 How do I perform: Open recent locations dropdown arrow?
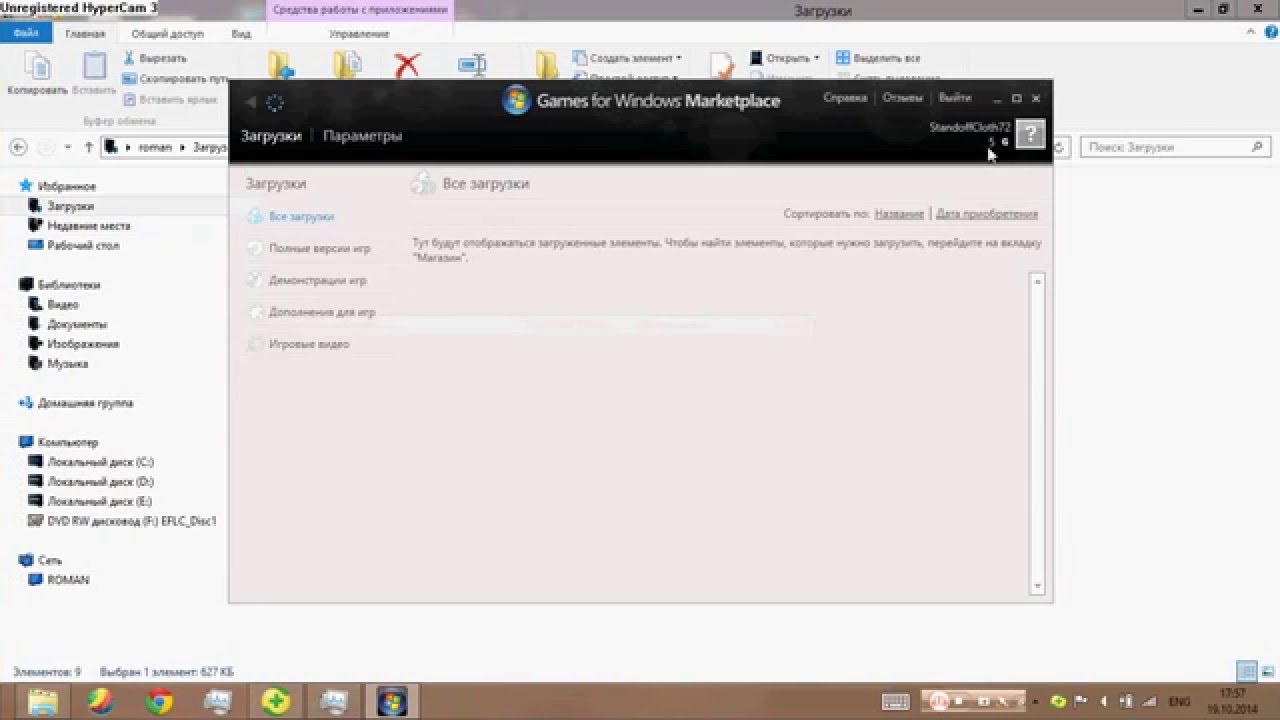click(68, 147)
